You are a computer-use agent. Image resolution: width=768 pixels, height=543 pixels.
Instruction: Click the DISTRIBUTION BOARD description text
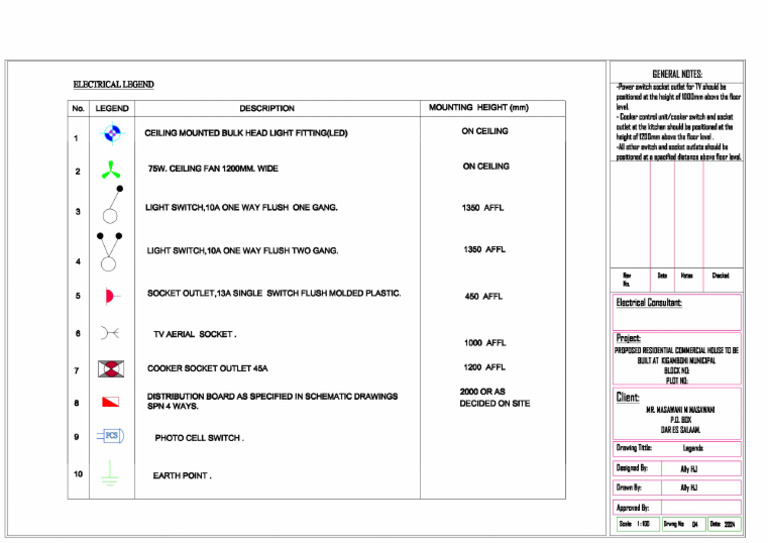tap(272, 401)
